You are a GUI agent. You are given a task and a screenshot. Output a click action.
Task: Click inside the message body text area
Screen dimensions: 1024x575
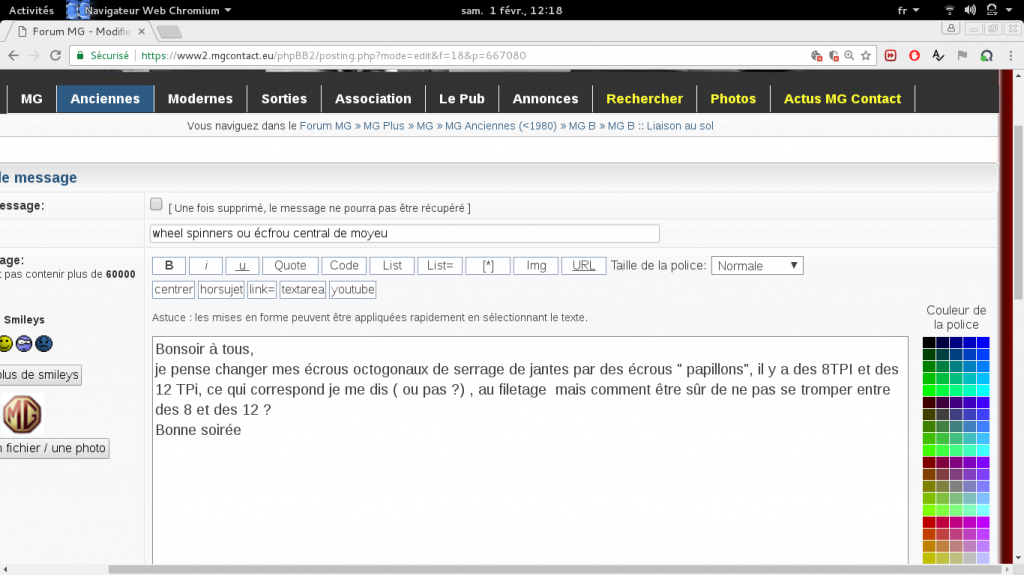click(530, 451)
